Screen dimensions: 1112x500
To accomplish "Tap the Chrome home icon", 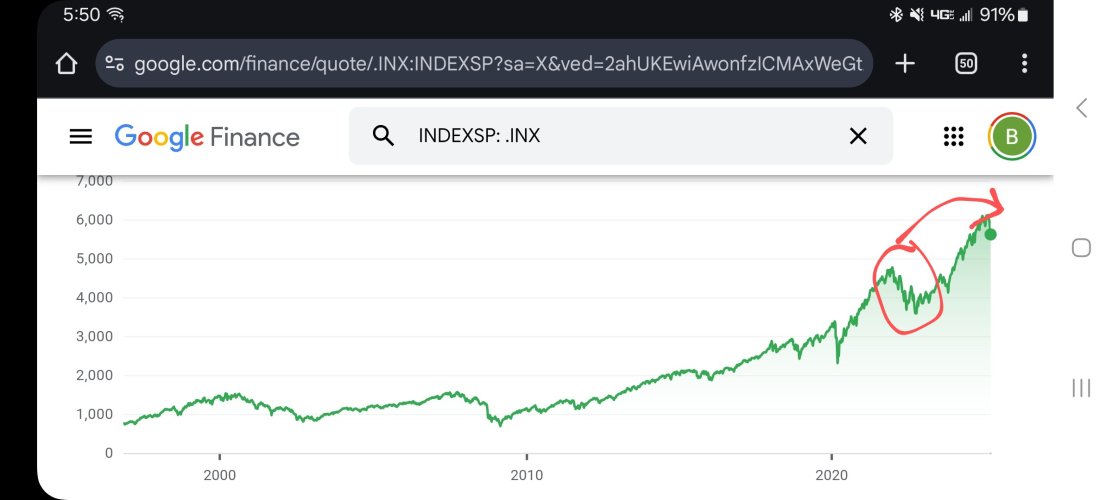I will coord(66,64).
